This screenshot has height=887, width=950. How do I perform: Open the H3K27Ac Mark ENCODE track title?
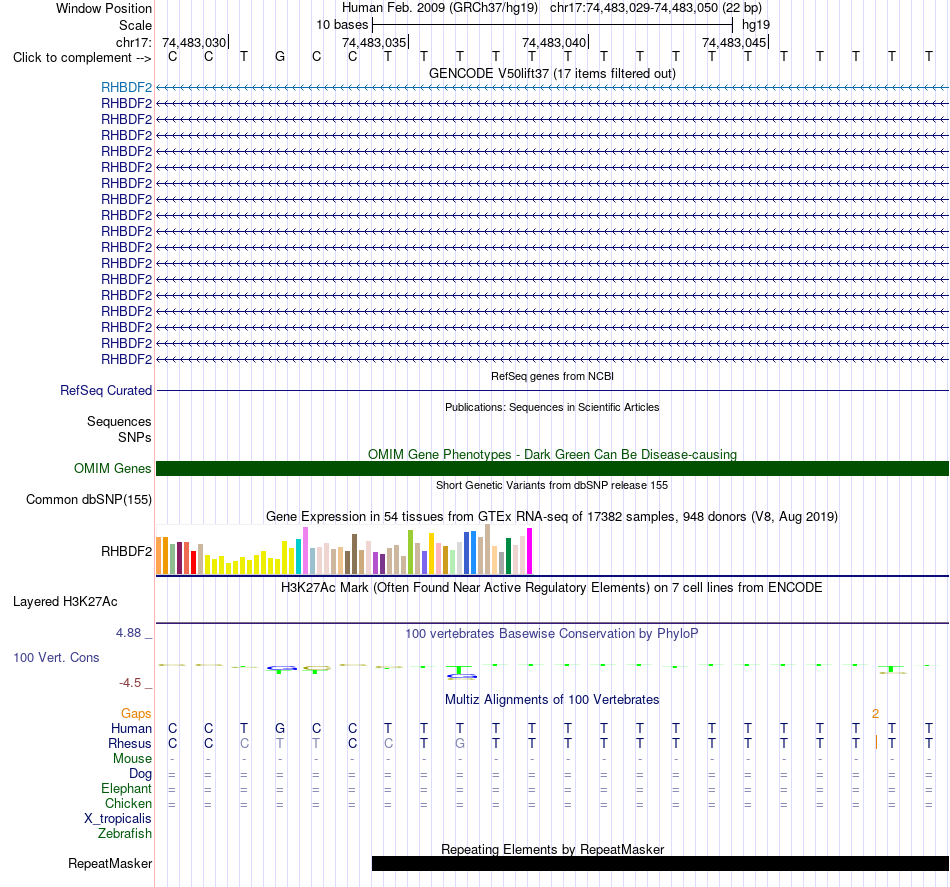[x=552, y=588]
